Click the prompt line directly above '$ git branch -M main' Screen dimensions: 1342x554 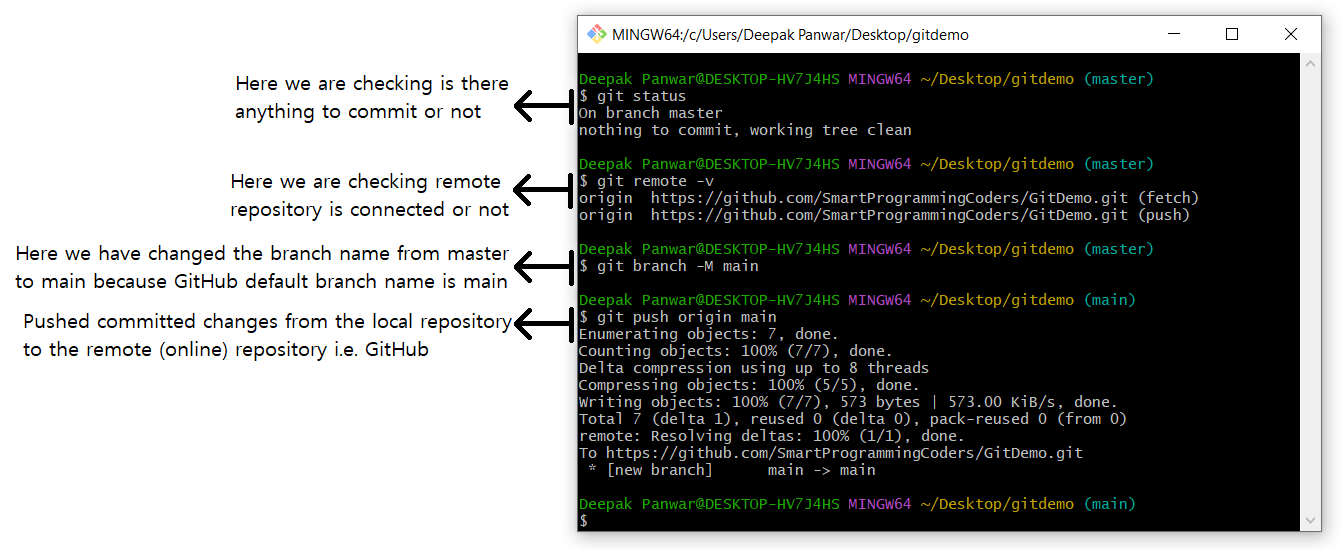[866, 249]
